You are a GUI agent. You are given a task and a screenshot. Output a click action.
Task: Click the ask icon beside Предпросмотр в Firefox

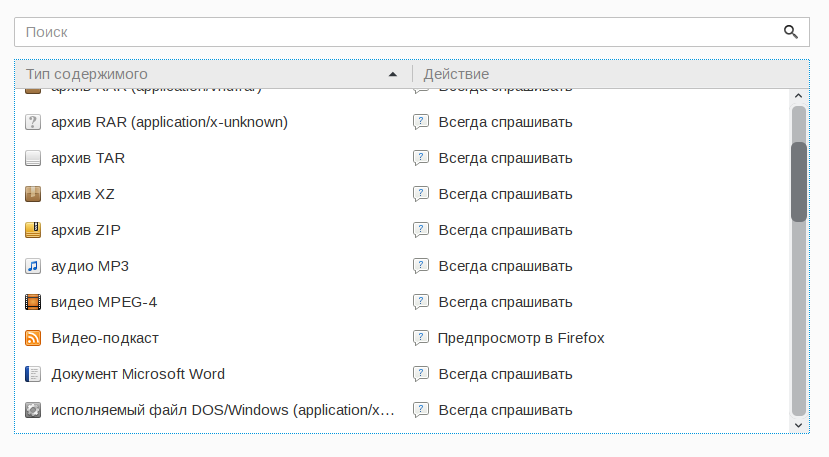(421, 338)
